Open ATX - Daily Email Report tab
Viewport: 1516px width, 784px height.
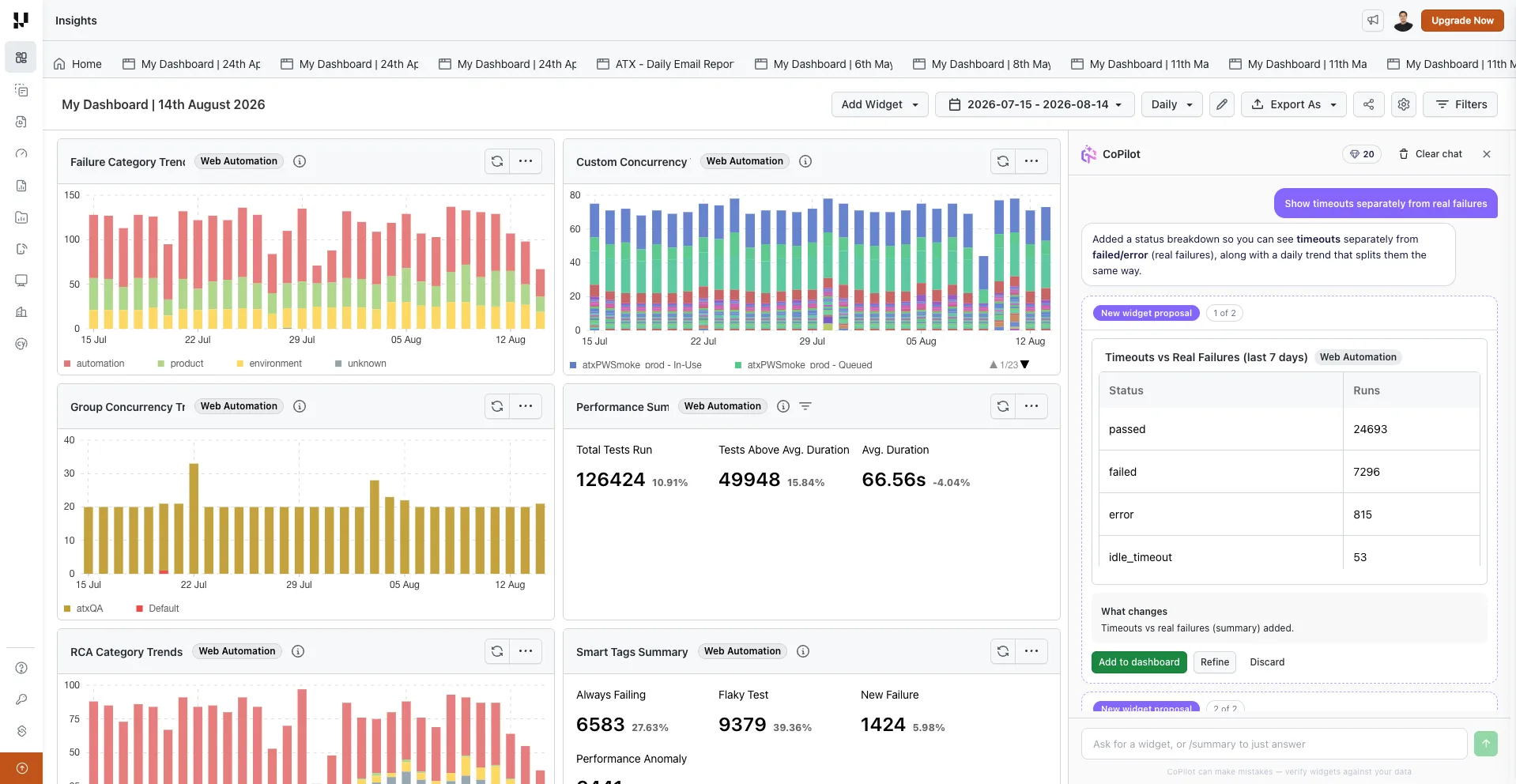pos(666,64)
